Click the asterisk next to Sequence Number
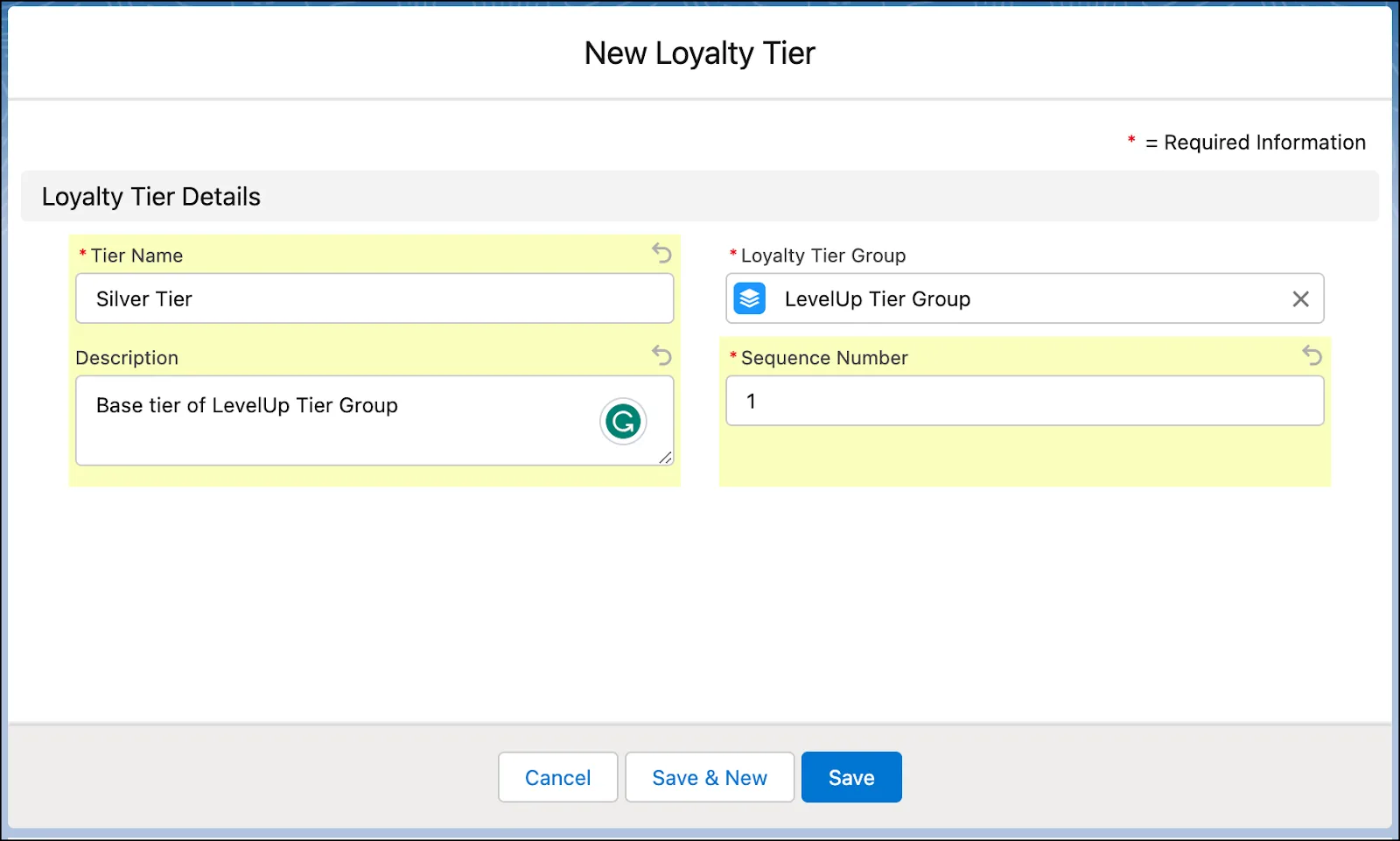This screenshot has width=1400, height=841. point(731,357)
